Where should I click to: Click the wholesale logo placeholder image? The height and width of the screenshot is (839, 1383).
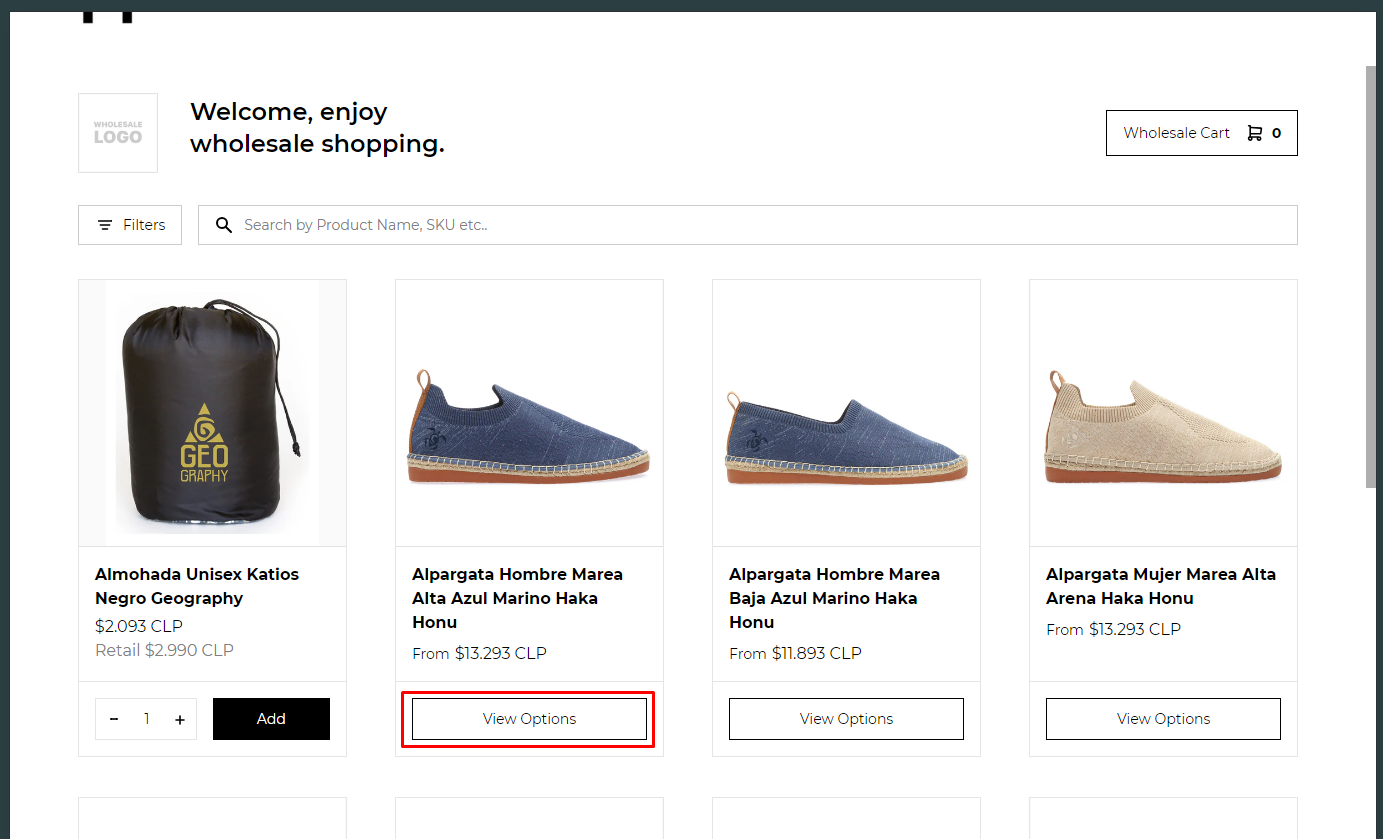[118, 133]
